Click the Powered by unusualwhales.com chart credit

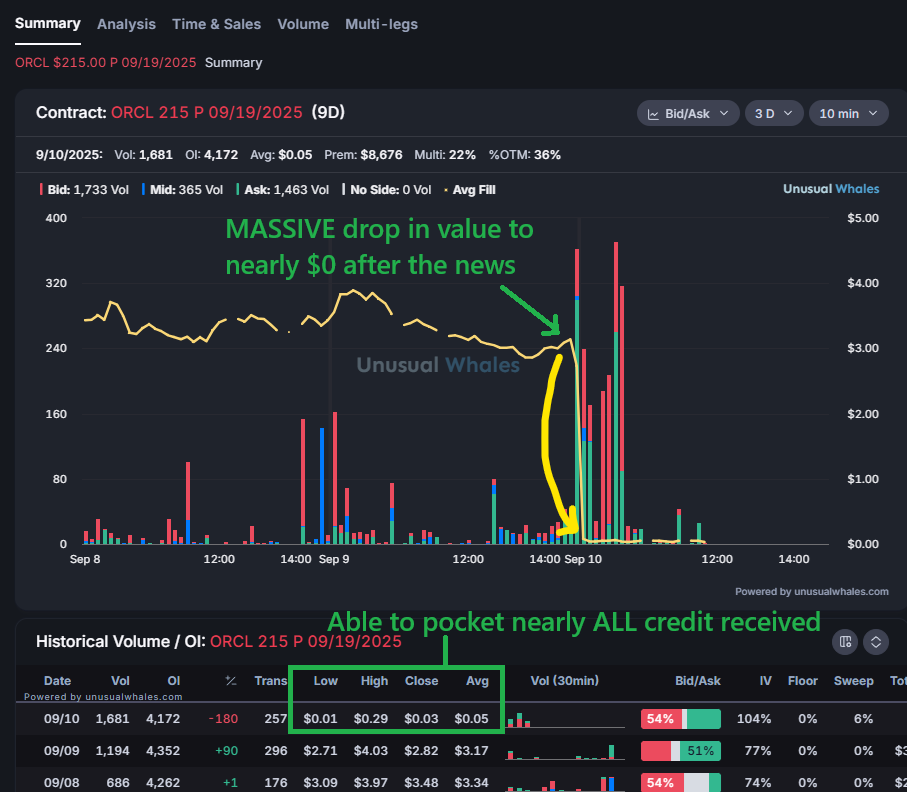[812, 591]
